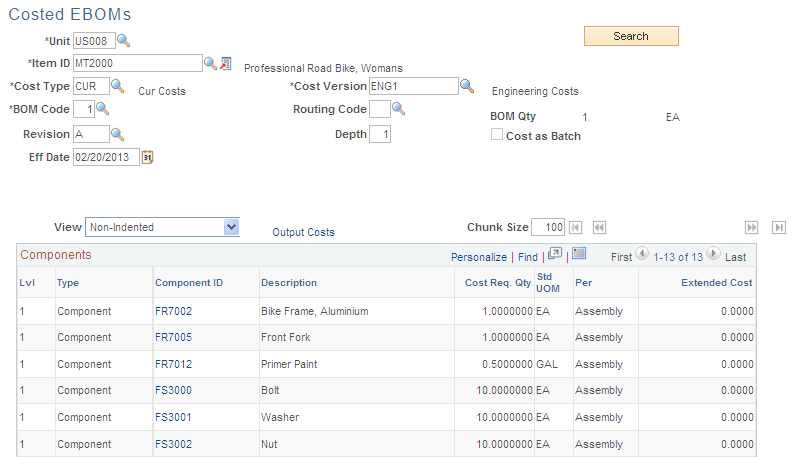794x457 pixels.
Task: Focus the Chunk Size field
Action: pos(548,227)
